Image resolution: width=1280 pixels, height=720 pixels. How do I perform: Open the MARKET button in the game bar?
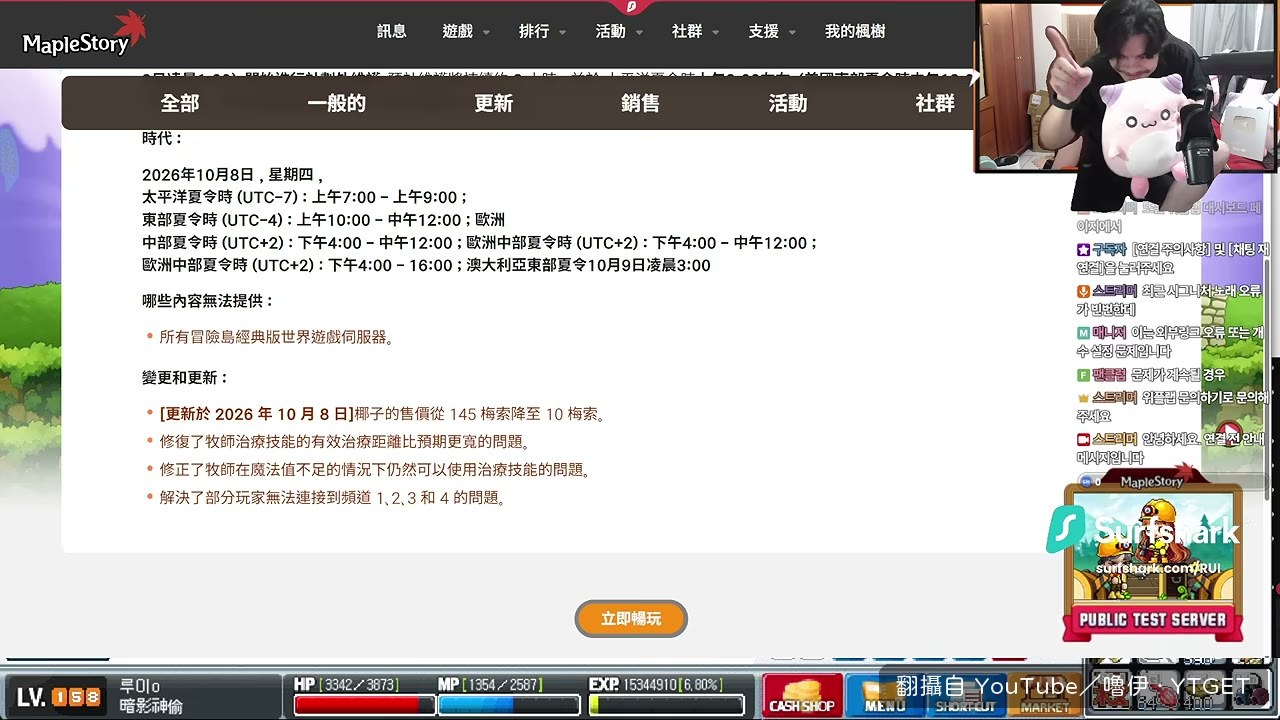[1044, 695]
